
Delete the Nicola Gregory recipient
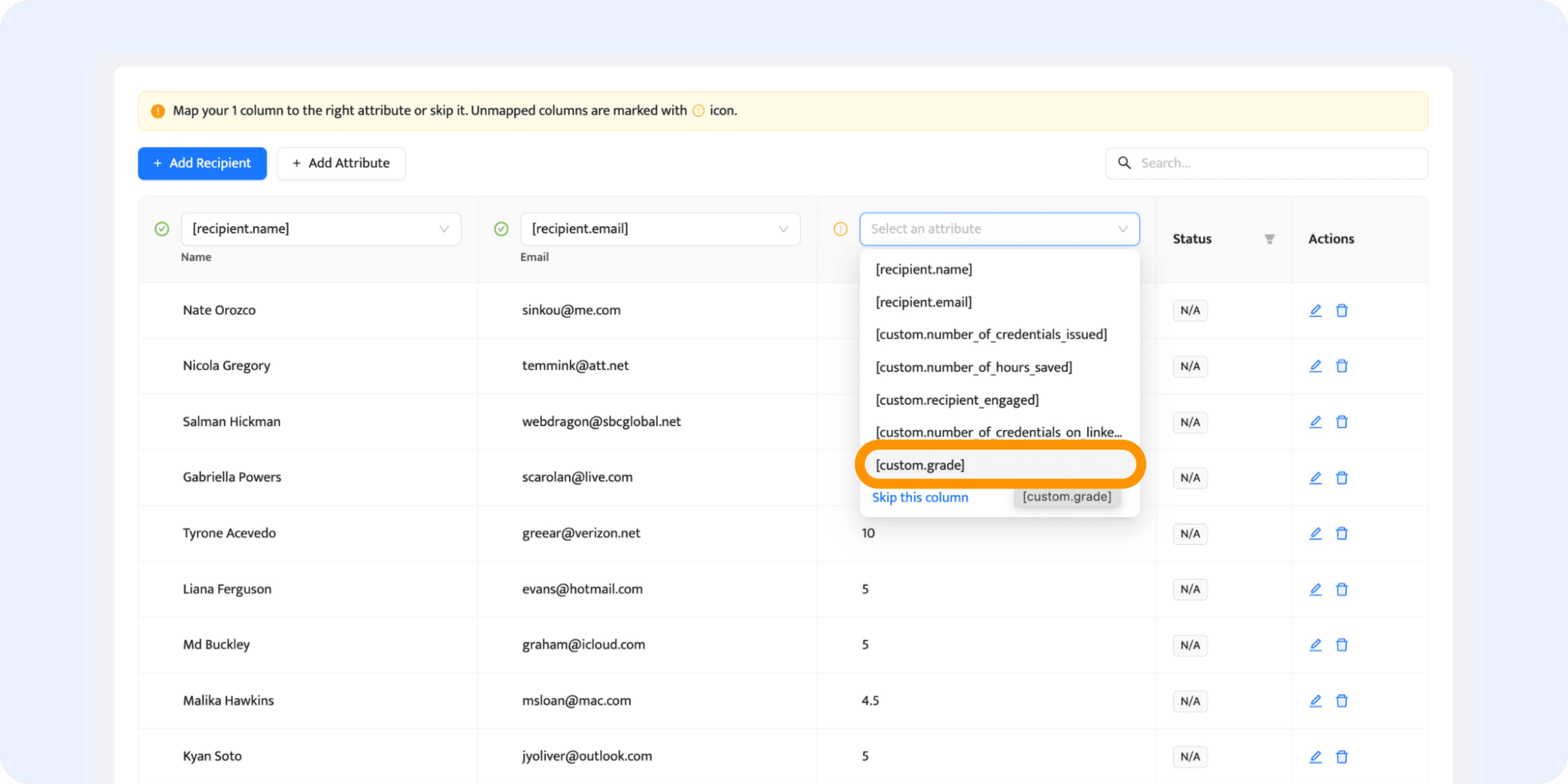tap(1342, 366)
